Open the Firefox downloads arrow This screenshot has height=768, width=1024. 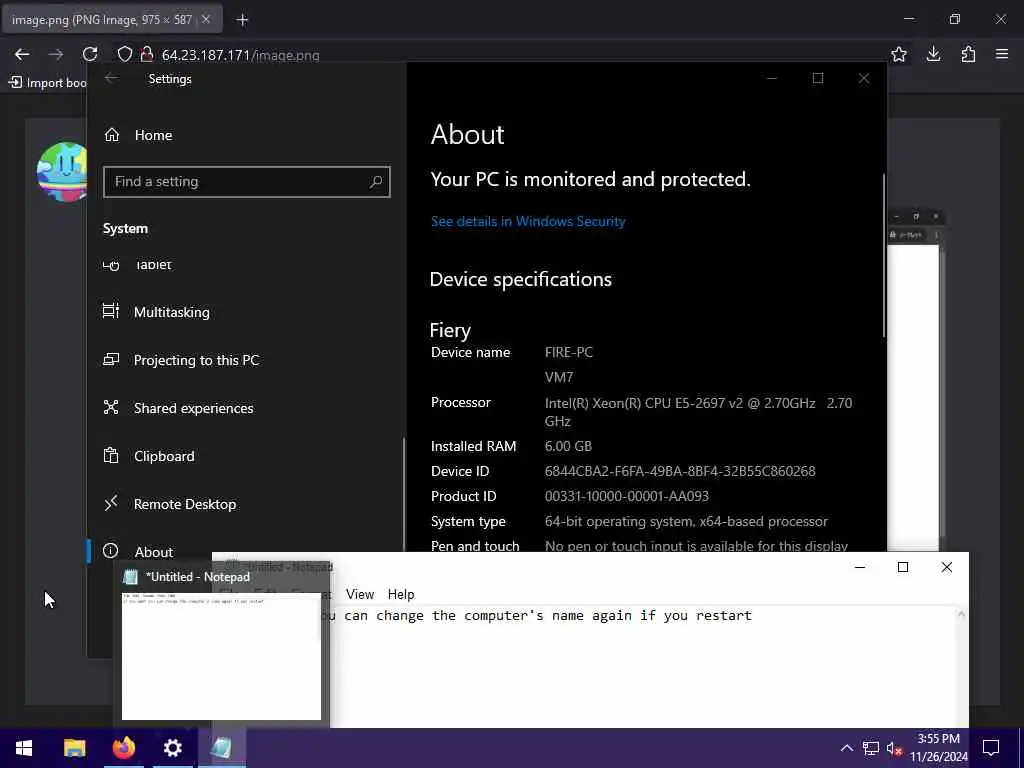933,55
